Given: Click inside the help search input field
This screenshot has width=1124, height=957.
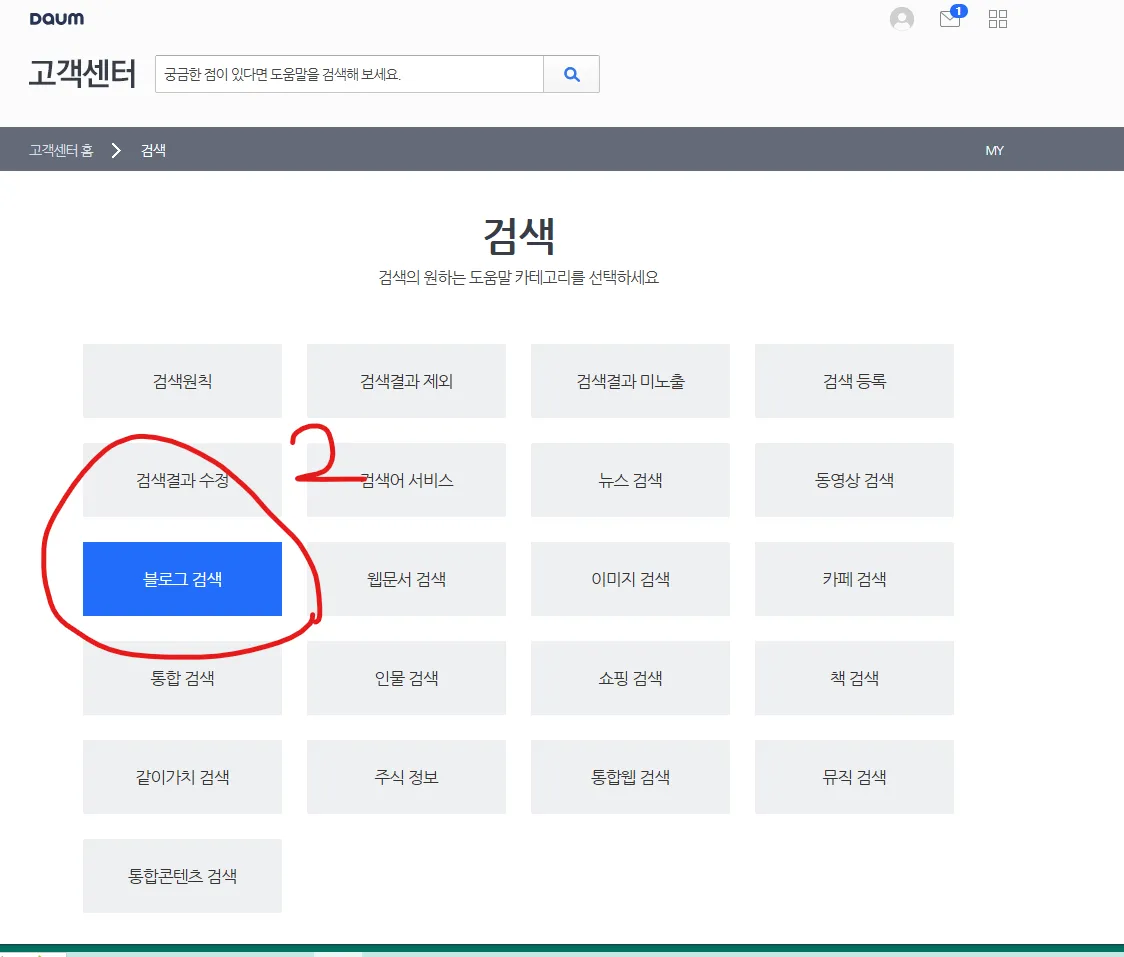Looking at the screenshot, I should click(340, 74).
